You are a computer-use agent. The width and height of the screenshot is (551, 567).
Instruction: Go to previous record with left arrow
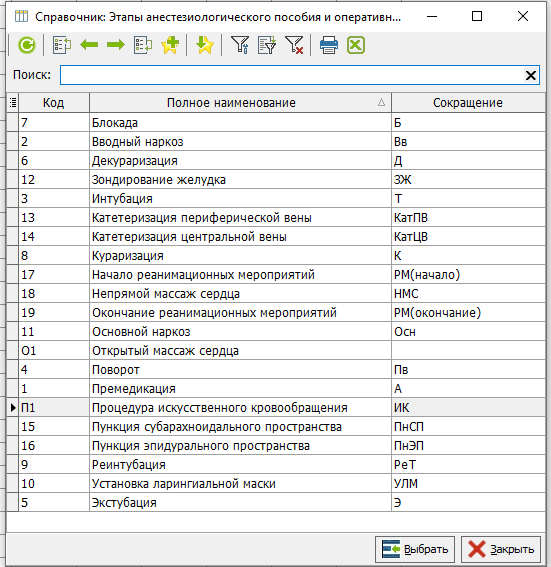[89, 45]
